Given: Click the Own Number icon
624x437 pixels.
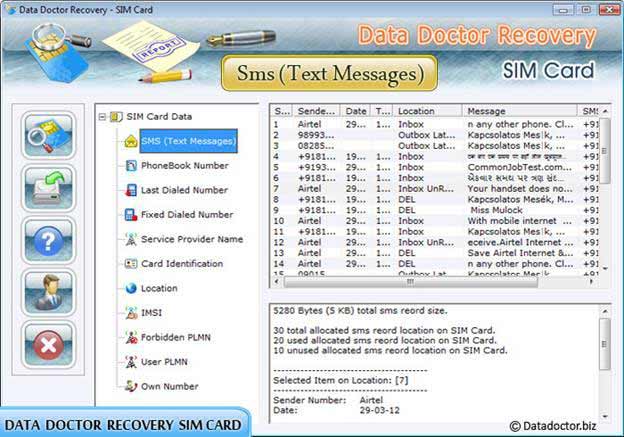Looking at the screenshot, I should tap(131, 386).
